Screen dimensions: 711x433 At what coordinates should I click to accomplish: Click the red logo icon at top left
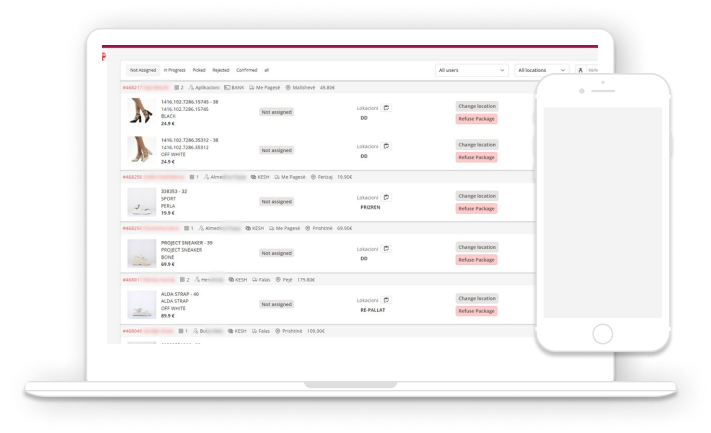point(103,57)
